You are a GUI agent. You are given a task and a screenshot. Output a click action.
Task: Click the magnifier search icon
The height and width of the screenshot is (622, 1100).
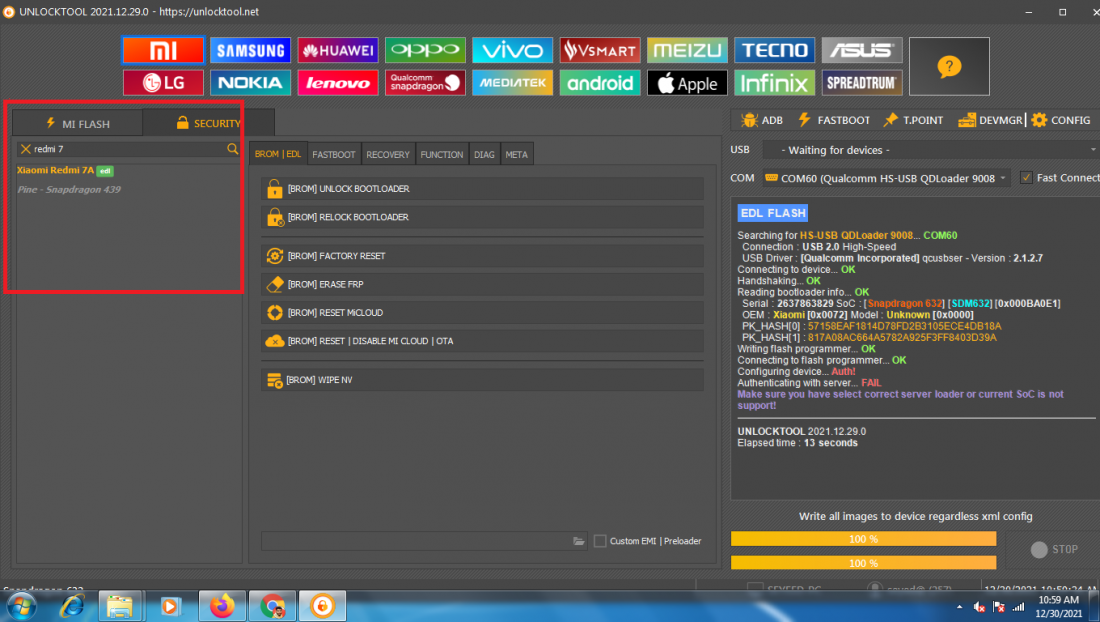232,149
